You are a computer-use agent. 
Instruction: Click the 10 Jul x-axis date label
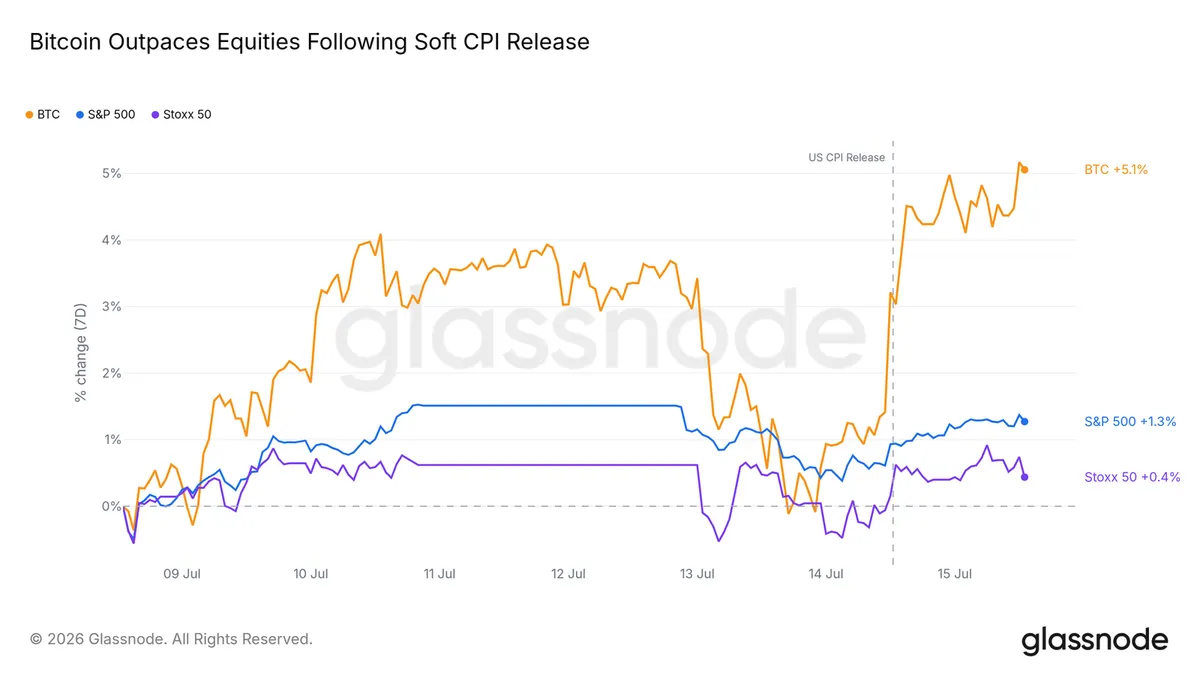[x=311, y=574]
